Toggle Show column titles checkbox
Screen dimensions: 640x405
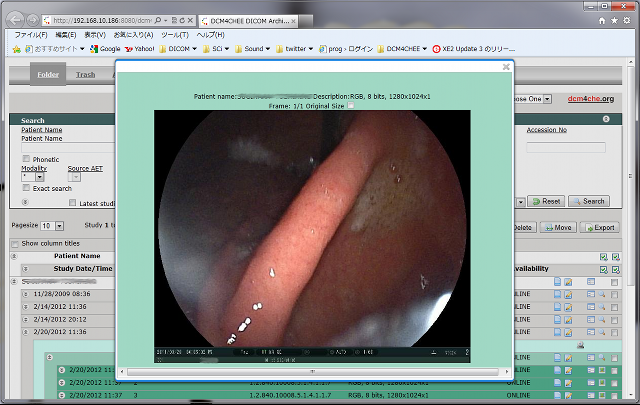[x=15, y=244]
